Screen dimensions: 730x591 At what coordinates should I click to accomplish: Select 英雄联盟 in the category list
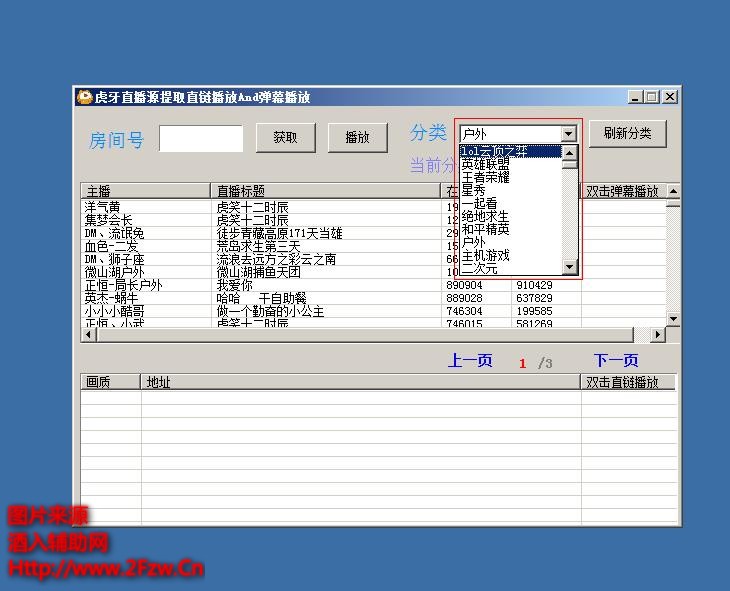[x=510, y=164]
